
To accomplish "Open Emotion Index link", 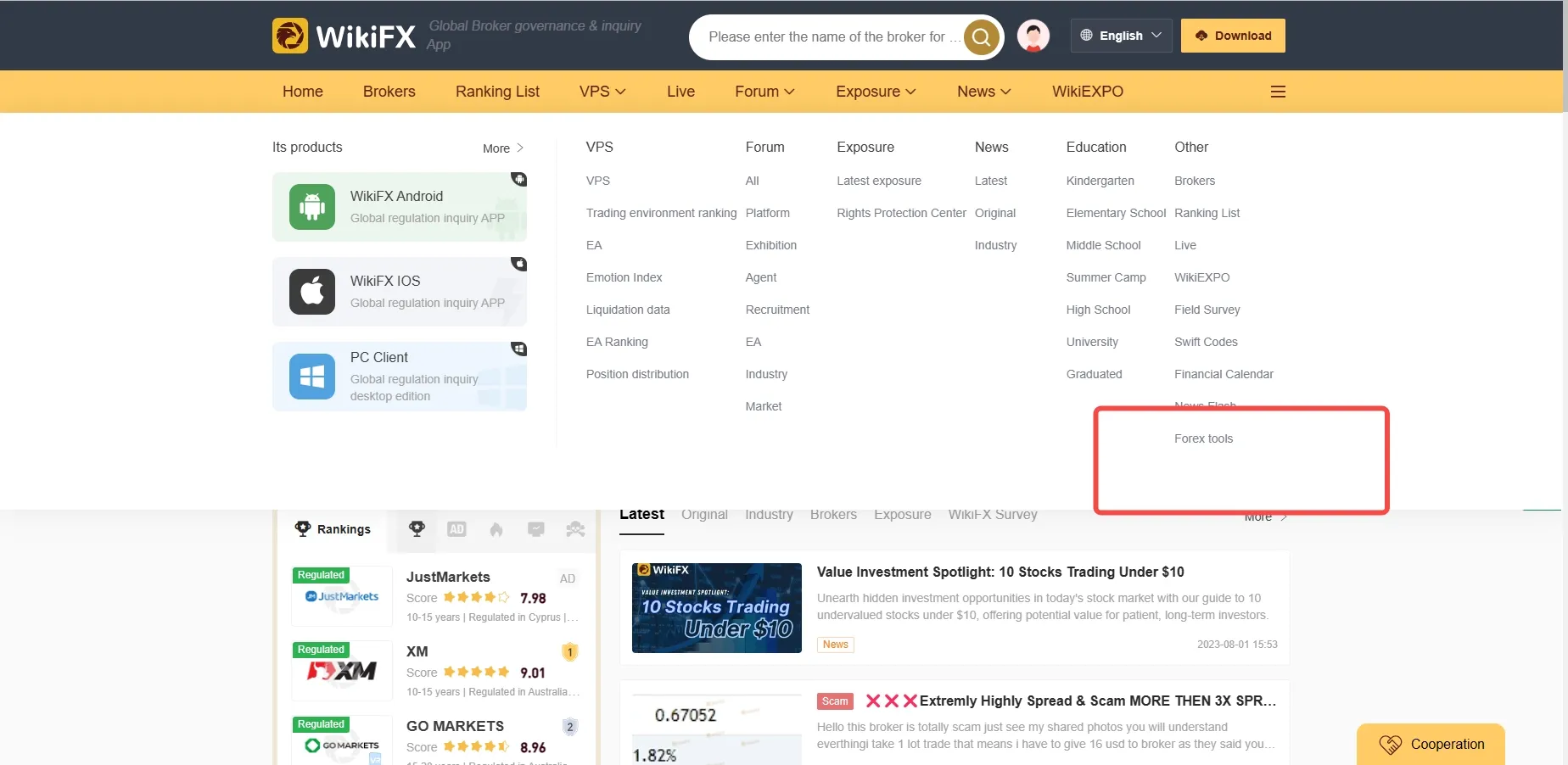I will tap(624, 277).
